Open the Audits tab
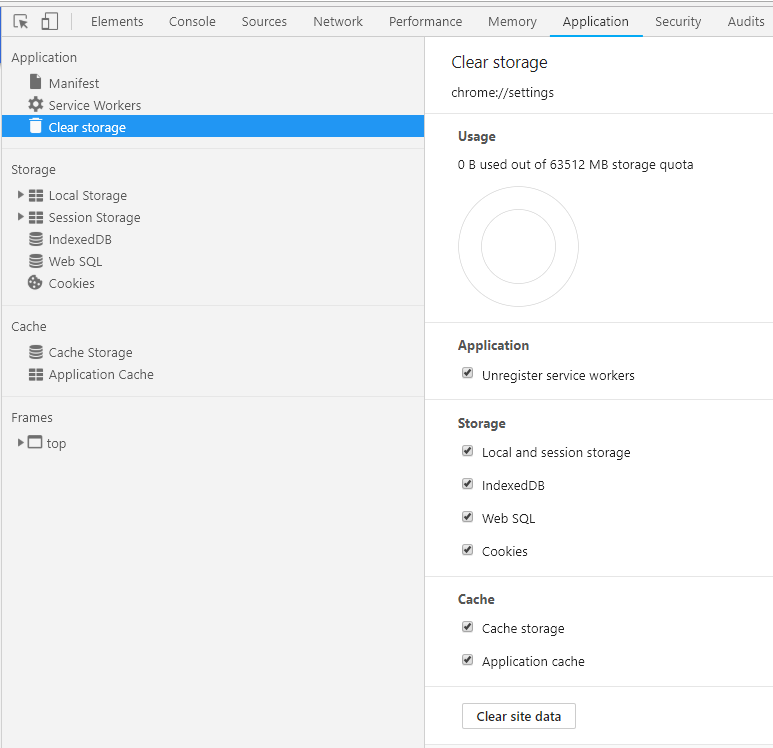Screen dimensions: 773x748 coord(746,22)
